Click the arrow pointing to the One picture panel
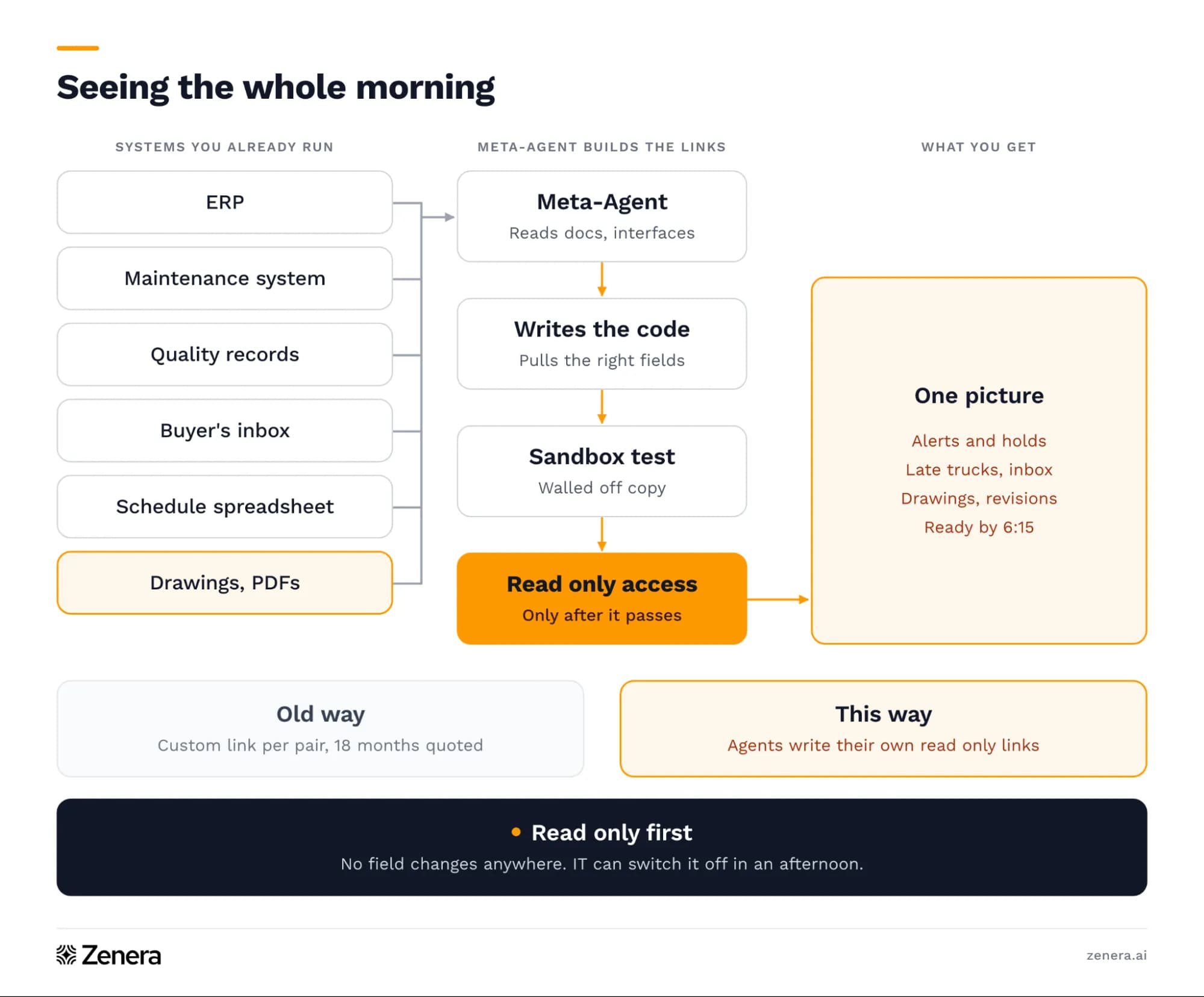The width and height of the screenshot is (1204, 997). pos(778,599)
